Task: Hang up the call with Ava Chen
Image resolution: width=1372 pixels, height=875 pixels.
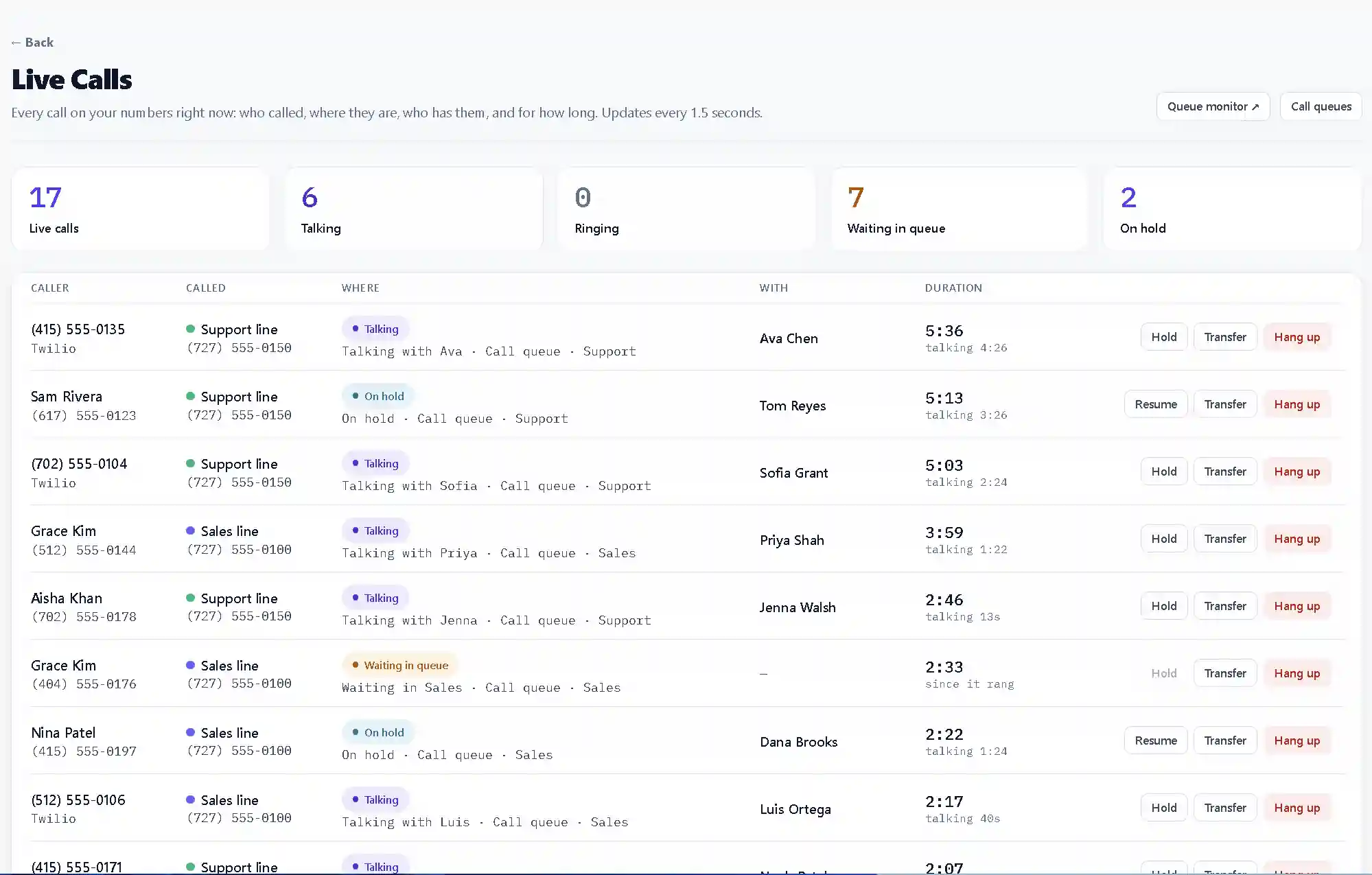Action: click(x=1297, y=337)
